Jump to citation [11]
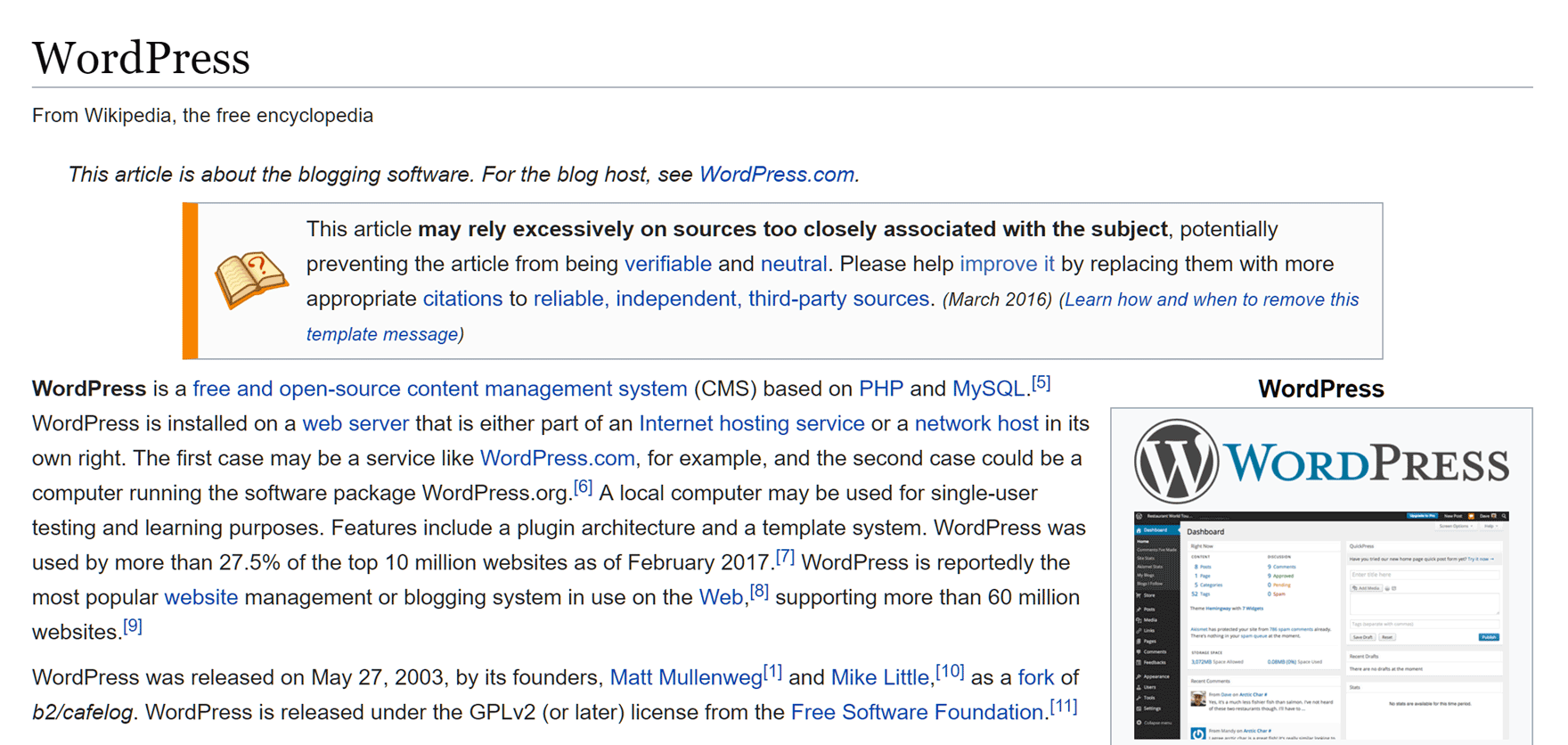This screenshot has height=745, width=1568. [x=1064, y=707]
